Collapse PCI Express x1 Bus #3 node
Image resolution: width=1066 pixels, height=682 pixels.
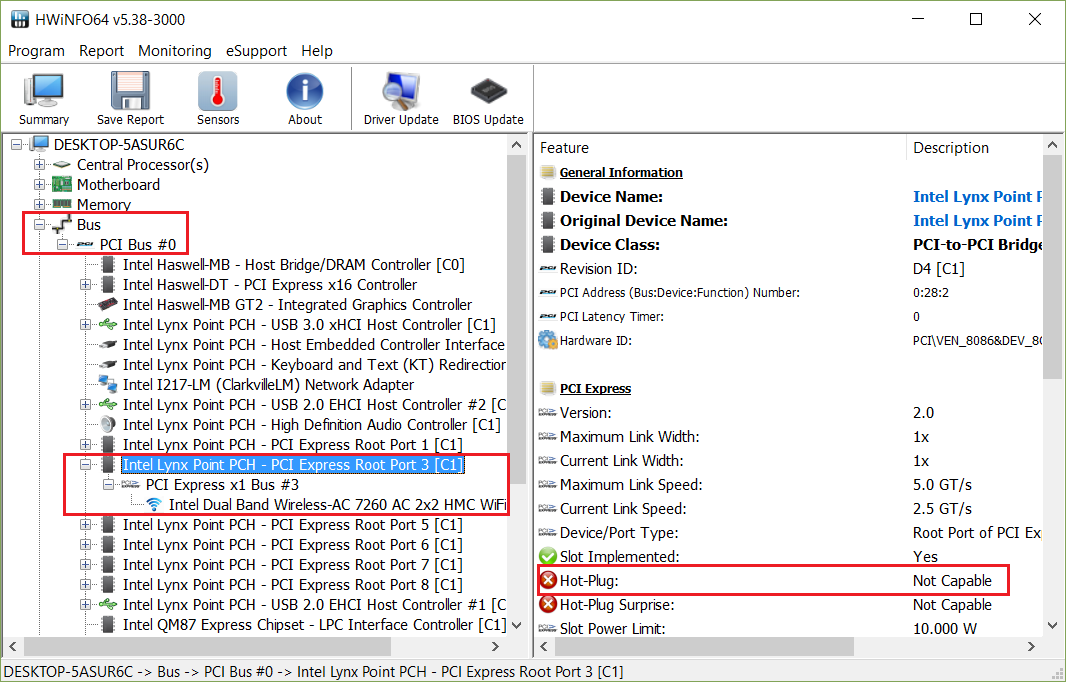click(x=108, y=484)
